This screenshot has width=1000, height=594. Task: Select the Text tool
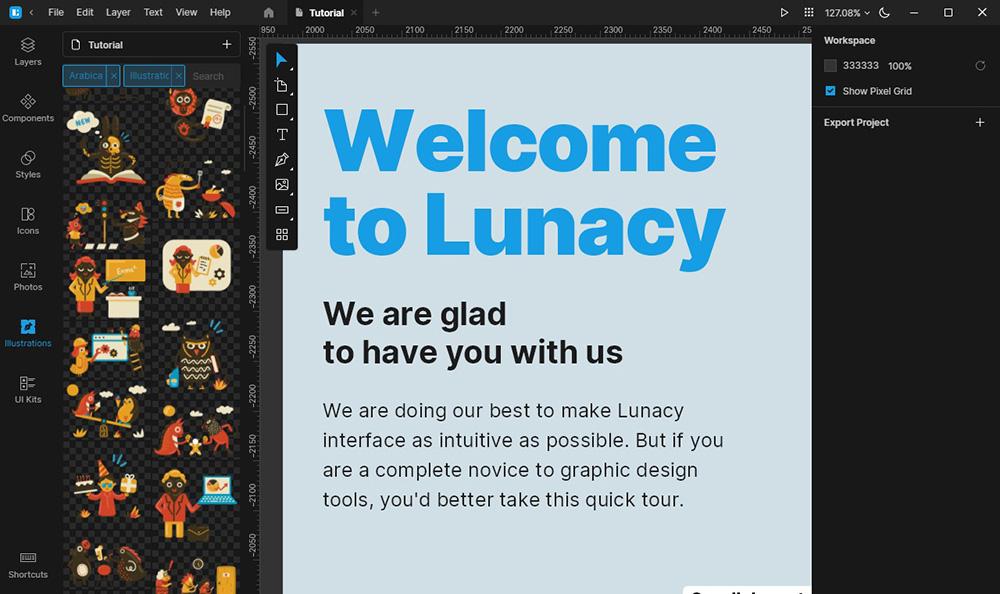pyautogui.click(x=282, y=134)
